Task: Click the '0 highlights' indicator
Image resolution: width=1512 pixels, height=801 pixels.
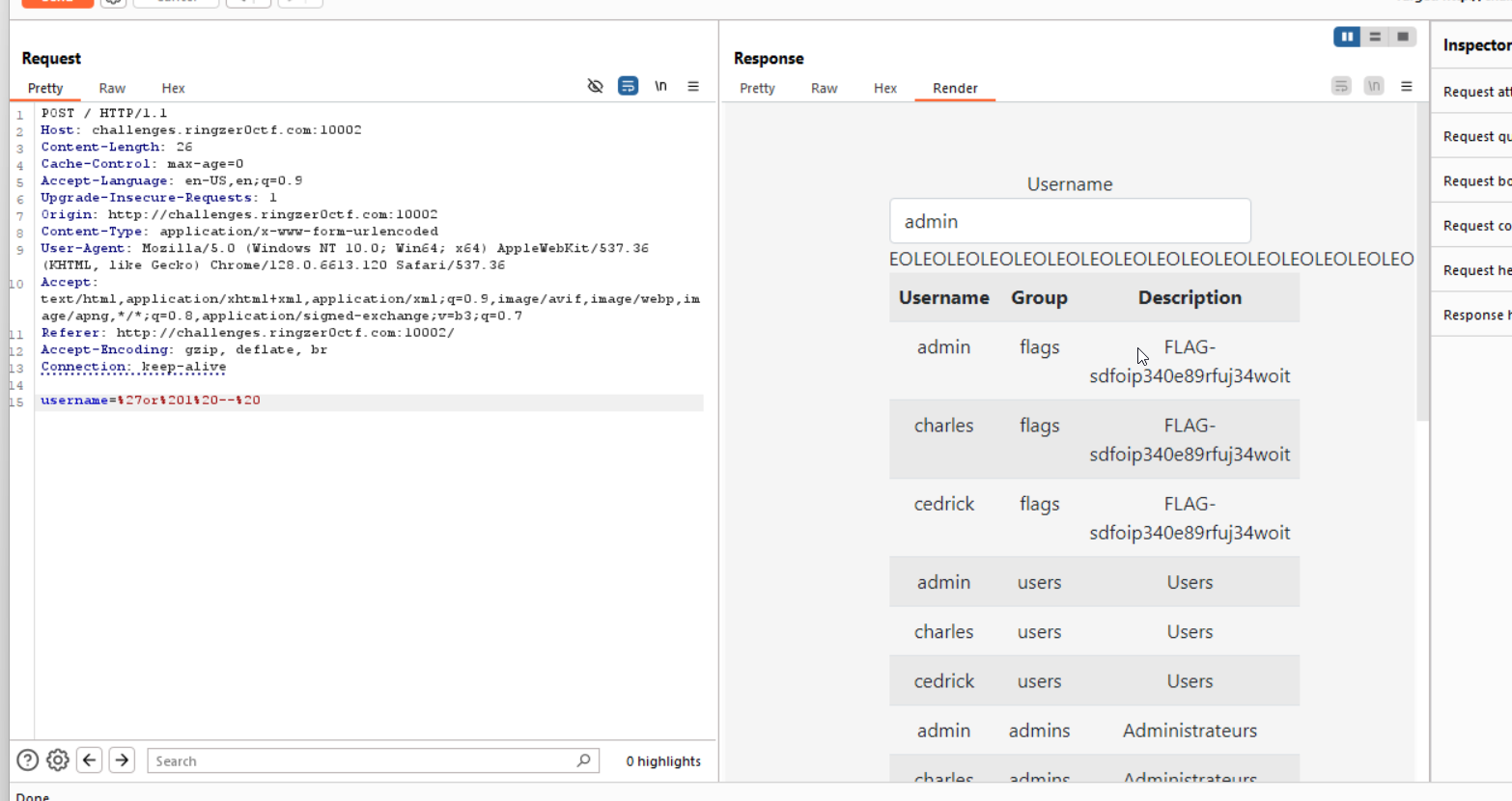Action: (663, 761)
